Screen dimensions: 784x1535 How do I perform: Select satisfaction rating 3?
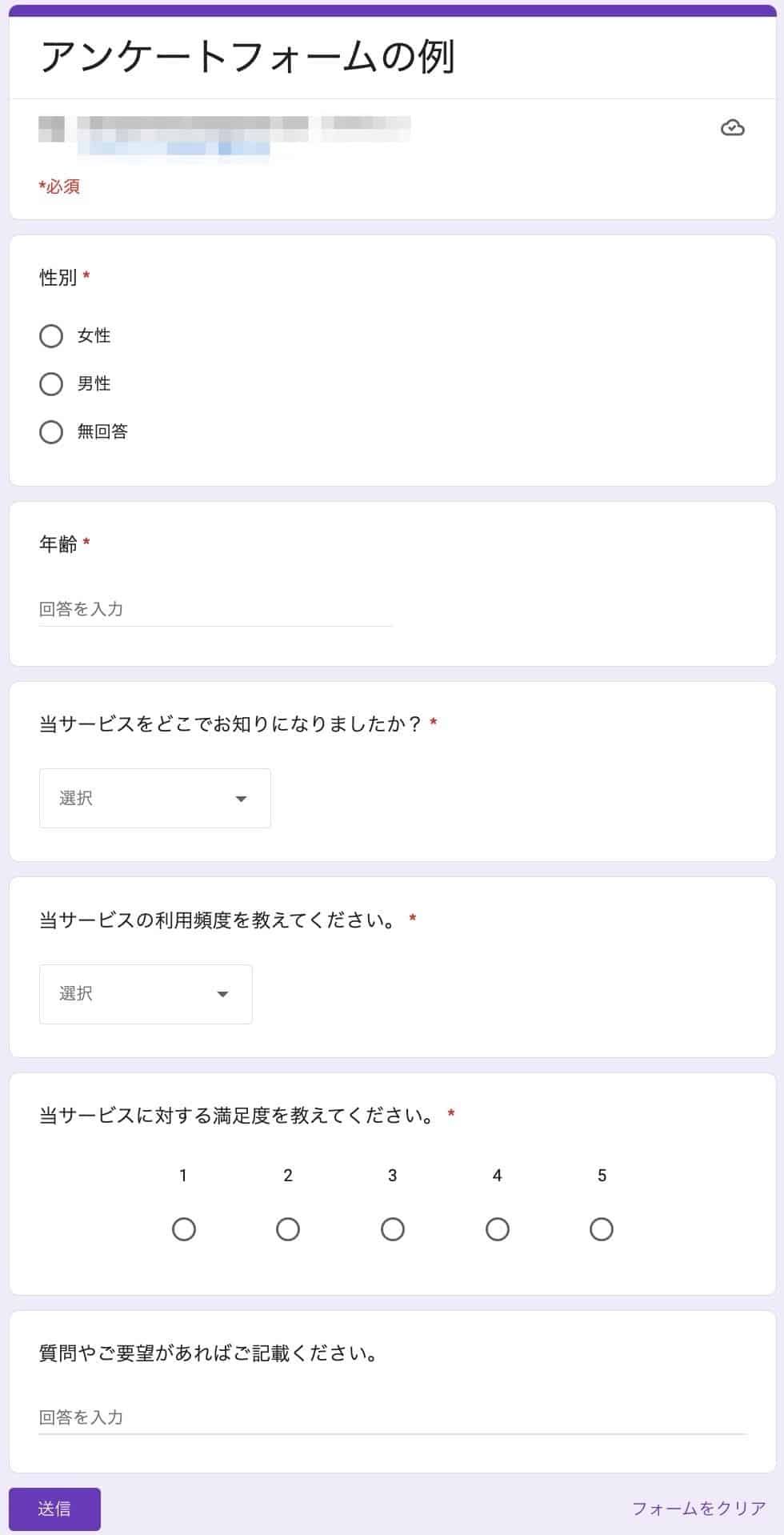click(x=393, y=1229)
